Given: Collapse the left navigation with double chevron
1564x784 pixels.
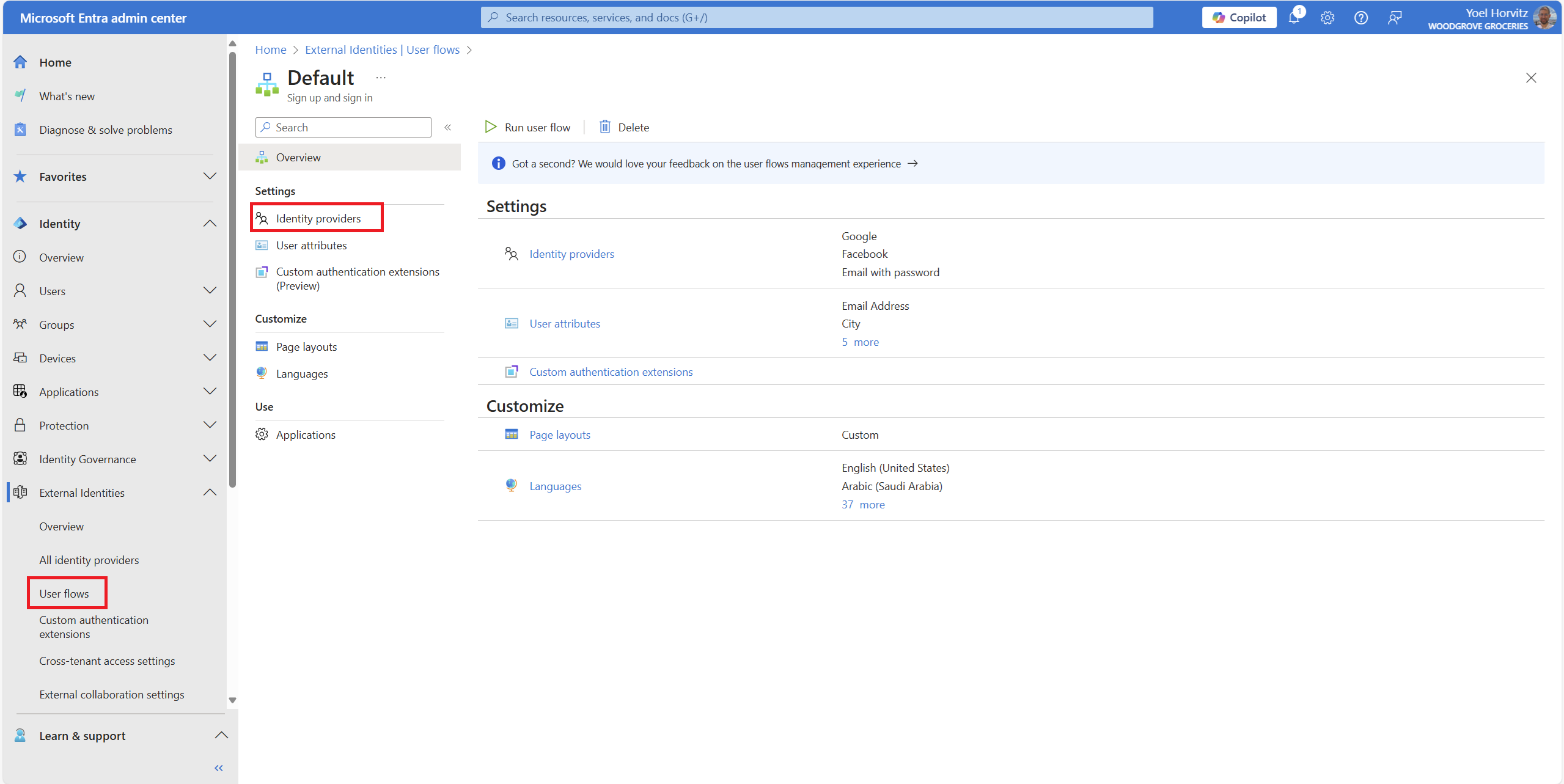Looking at the screenshot, I should pos(219,768).
